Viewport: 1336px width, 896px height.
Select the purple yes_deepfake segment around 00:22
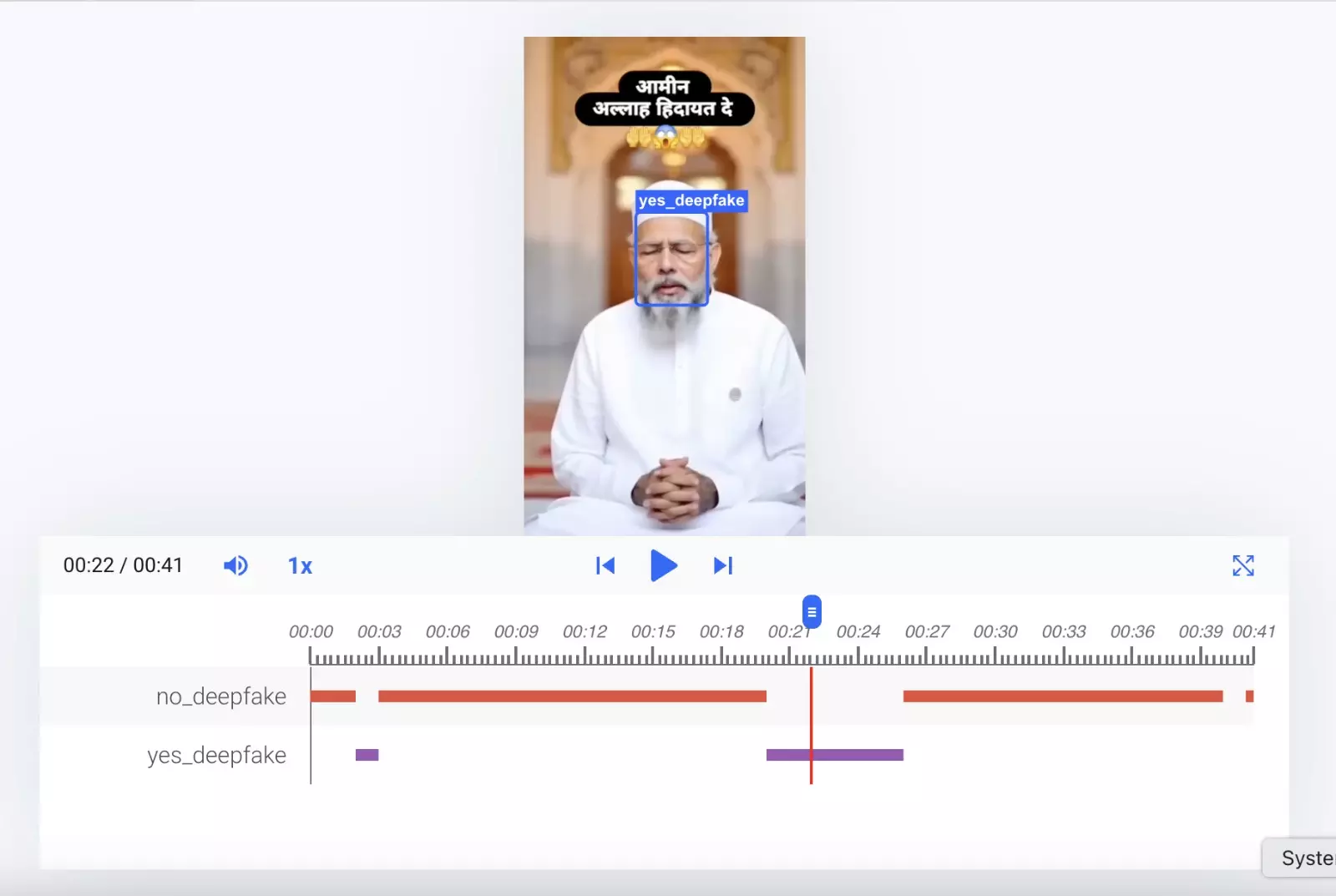tap(835, 755)
